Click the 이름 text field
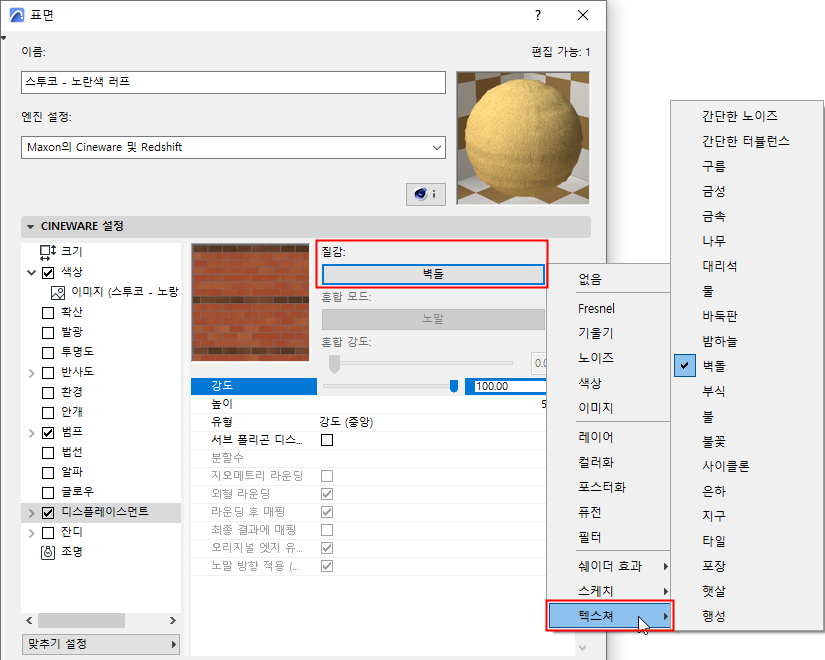Screen dimensions: 825x660 (x=233, y=83)
